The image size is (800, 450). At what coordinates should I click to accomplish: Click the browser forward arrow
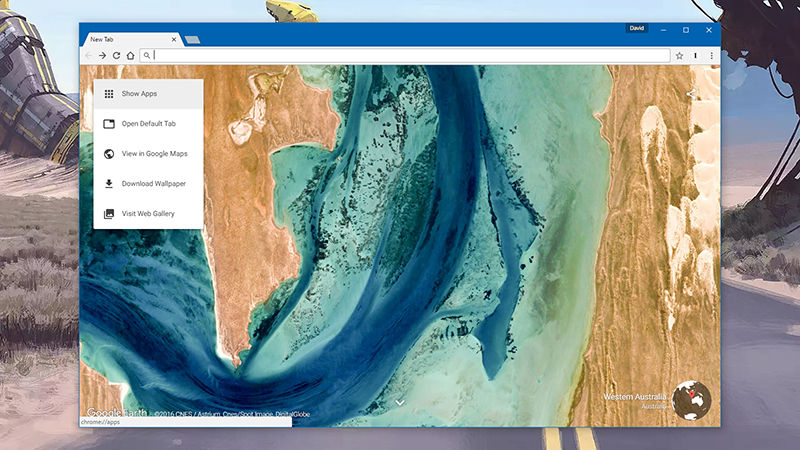102,56
